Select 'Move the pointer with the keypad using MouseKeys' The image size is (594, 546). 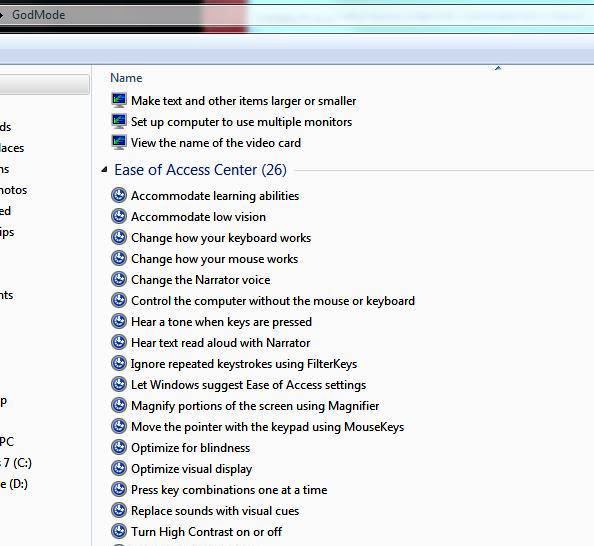click(267, 427)
